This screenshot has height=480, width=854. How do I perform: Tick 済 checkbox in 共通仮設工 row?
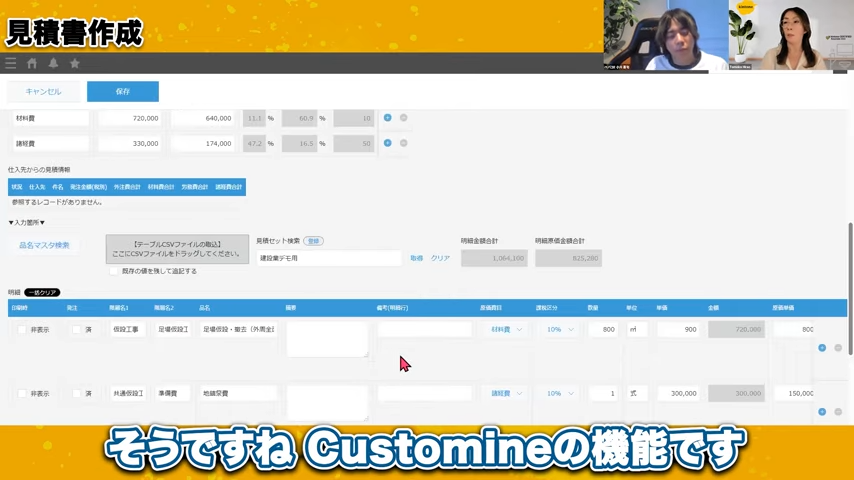point(76,393)
